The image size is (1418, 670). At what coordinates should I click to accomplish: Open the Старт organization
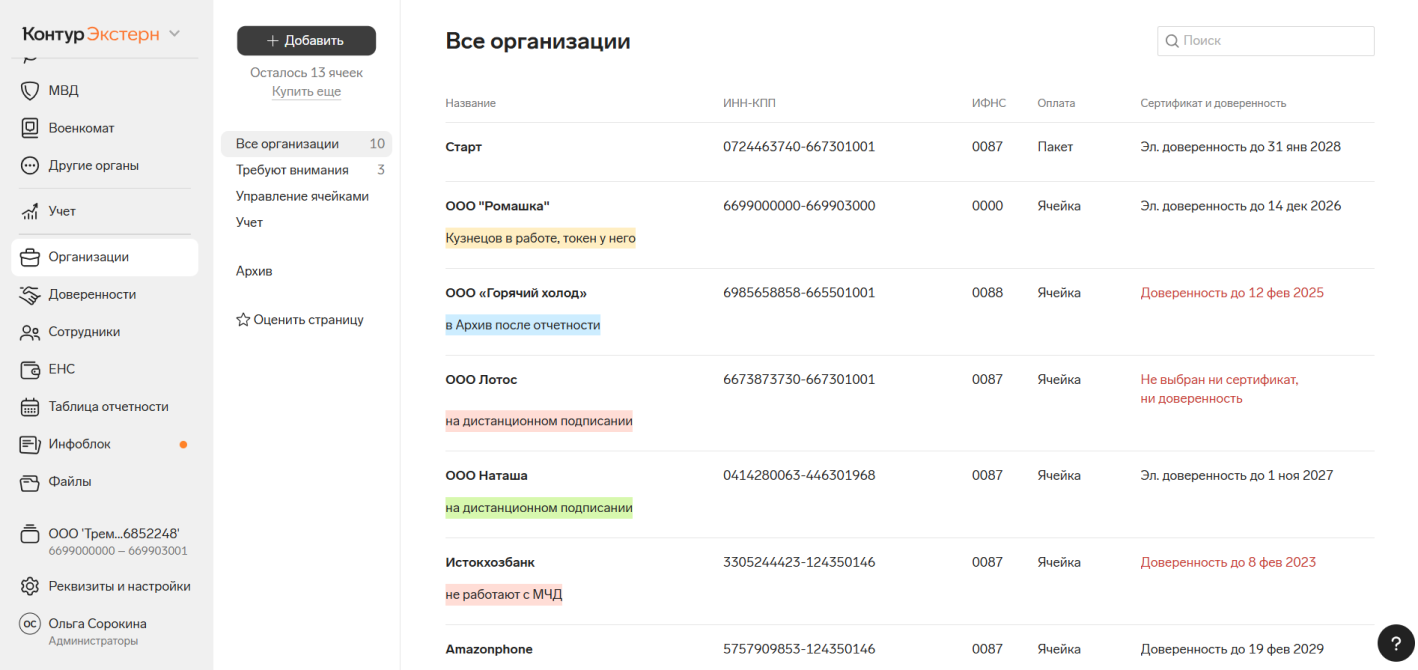coord(463,147)
